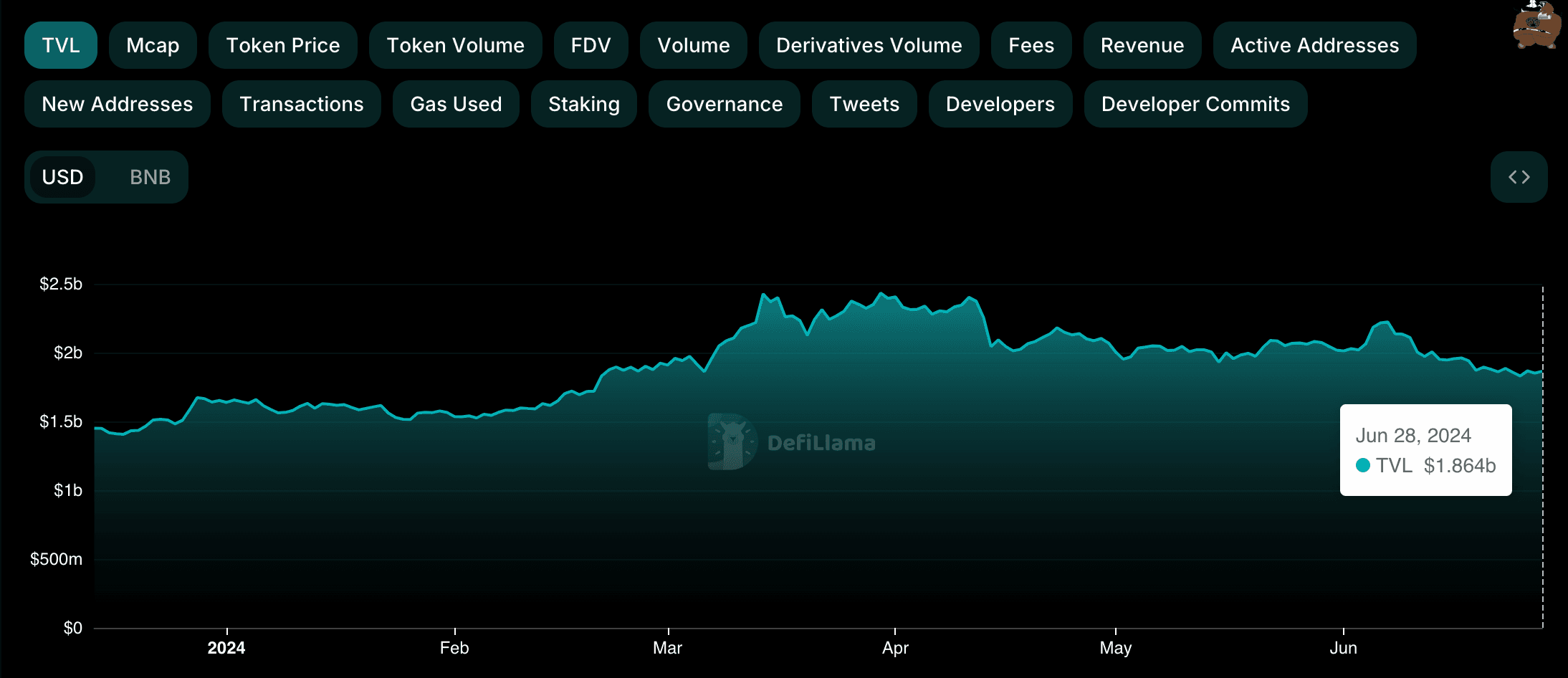1568x678 pixels.
Task: Show Fees on the chart
Action: (x=1031, y=45)
